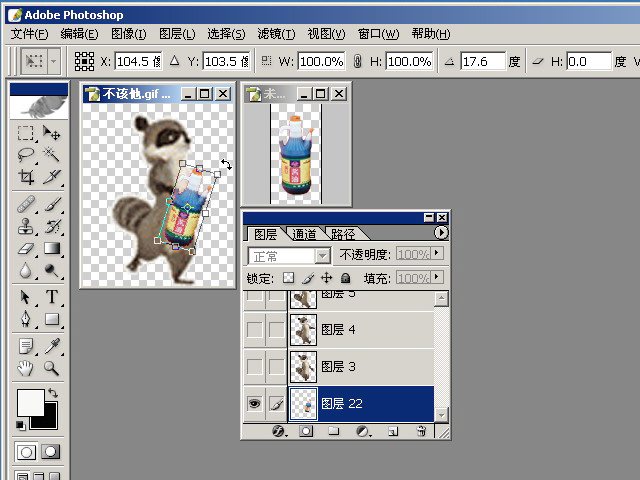Select layer 4 thumbnail
Image resolution: width=640 pixels, height=480 pixels.
(303, 330)
